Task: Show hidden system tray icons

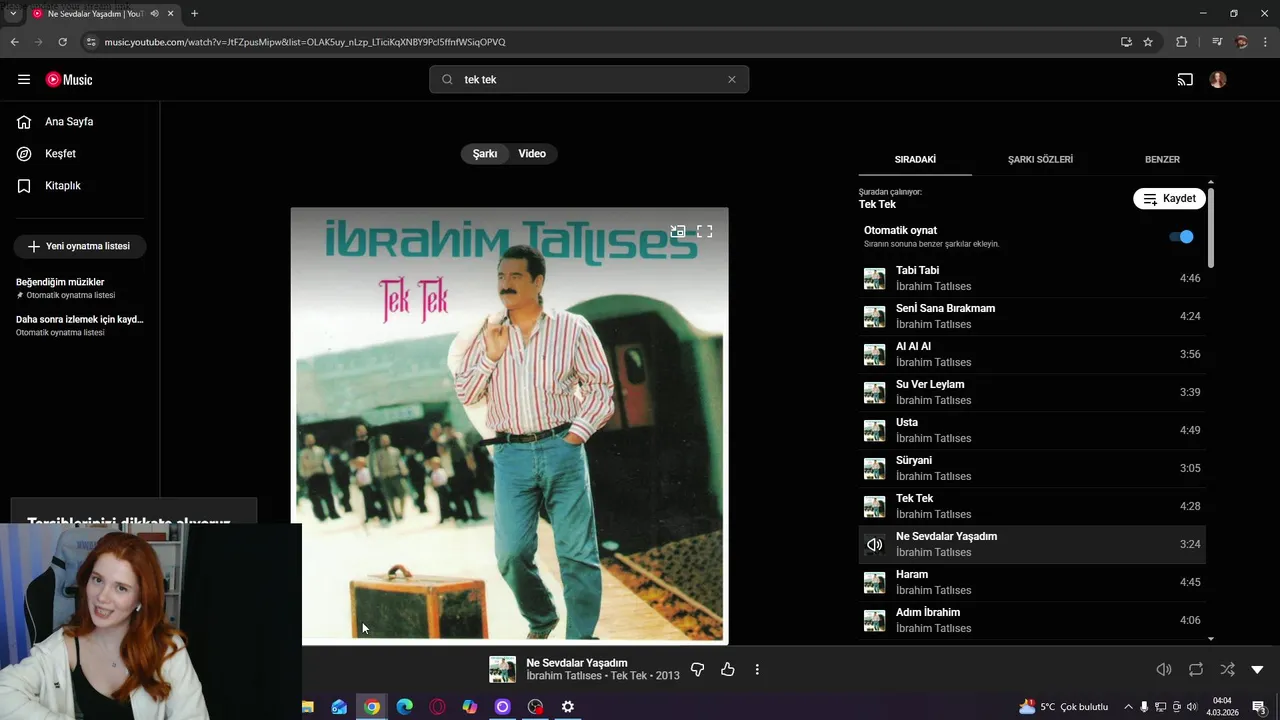Action: 1128,707
